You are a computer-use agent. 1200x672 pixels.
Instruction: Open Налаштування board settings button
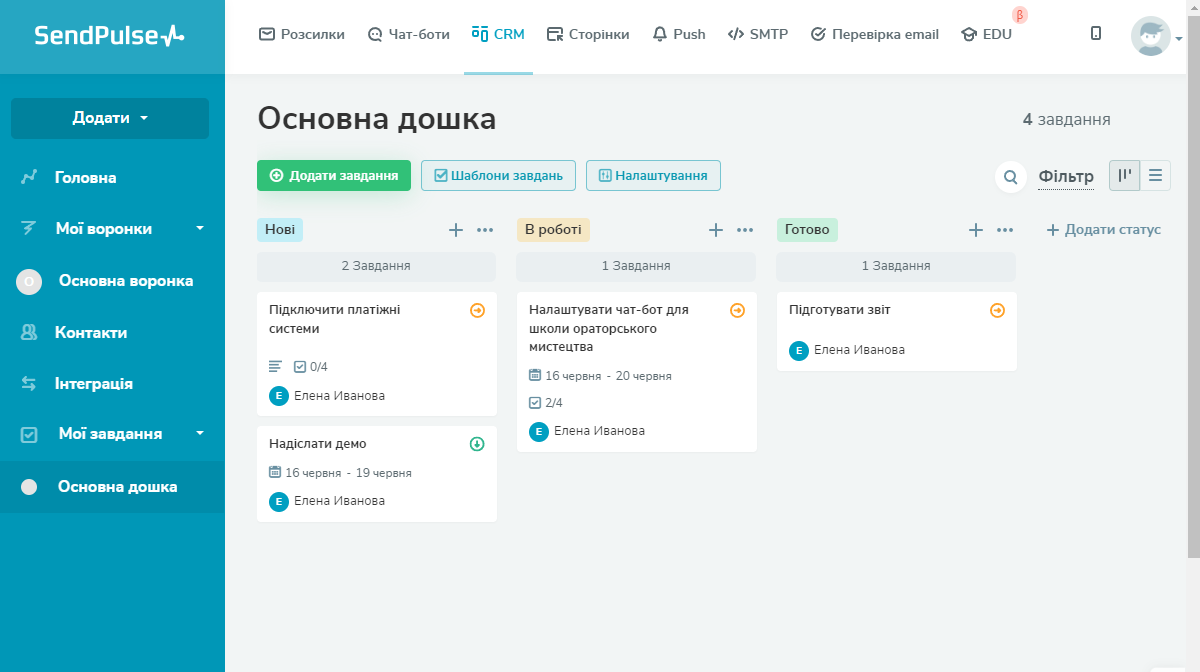653,175
